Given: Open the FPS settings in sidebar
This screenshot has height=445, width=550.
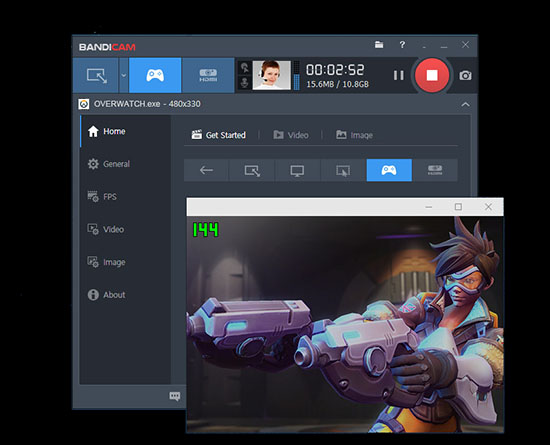Looking at the screenshot, I should (102, 196).
